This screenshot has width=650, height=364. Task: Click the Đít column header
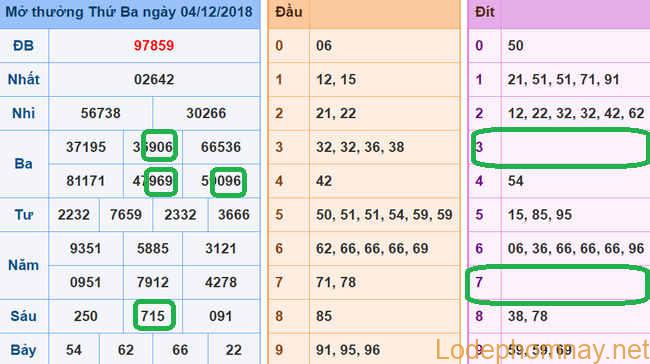[x=485, y=12]
